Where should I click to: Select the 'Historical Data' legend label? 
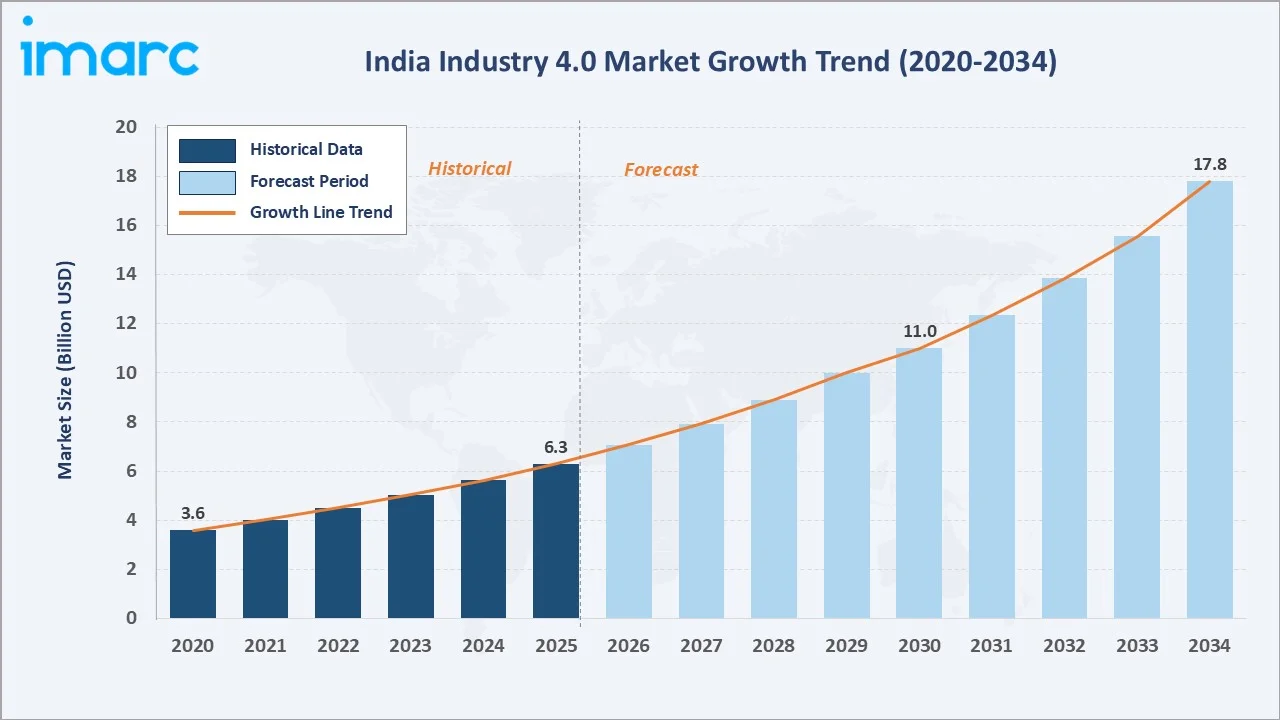point(306,150)
